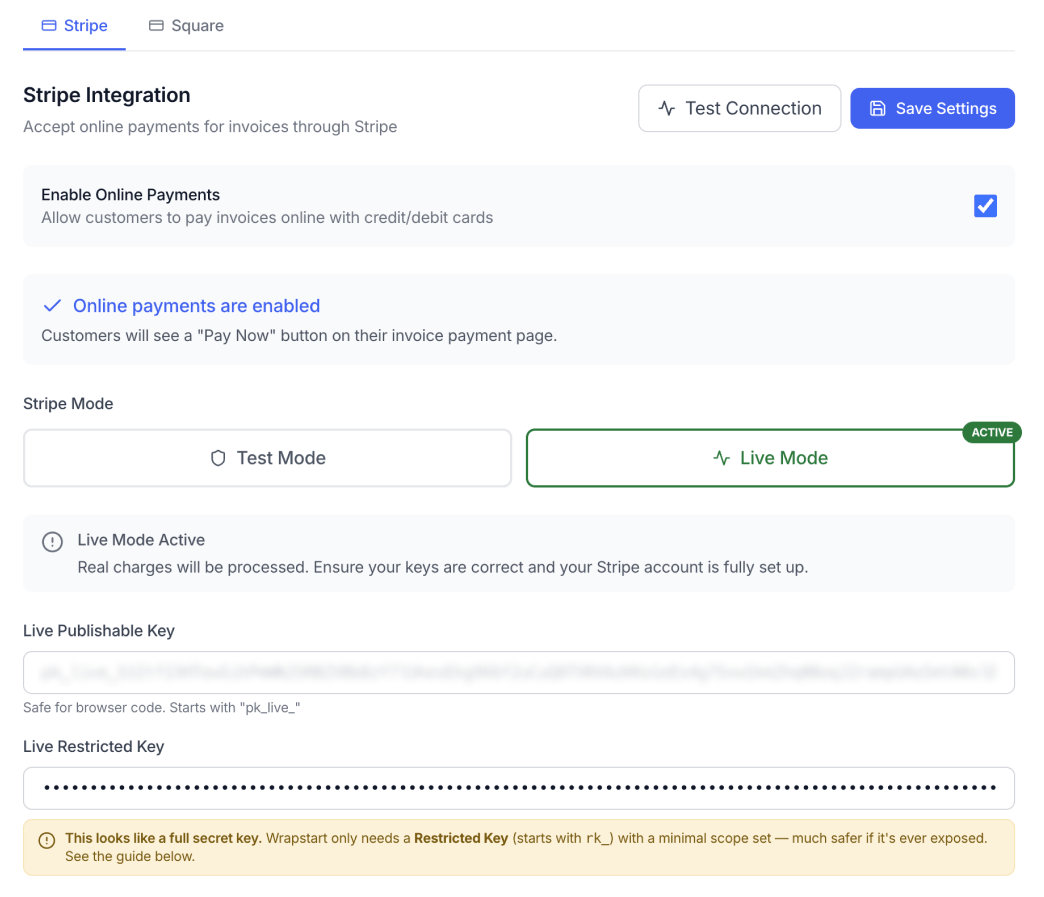The height and width of the screenshot is (897, 1044).
Task: Click the warning icon in secret key notice
Action: [47, 840]
